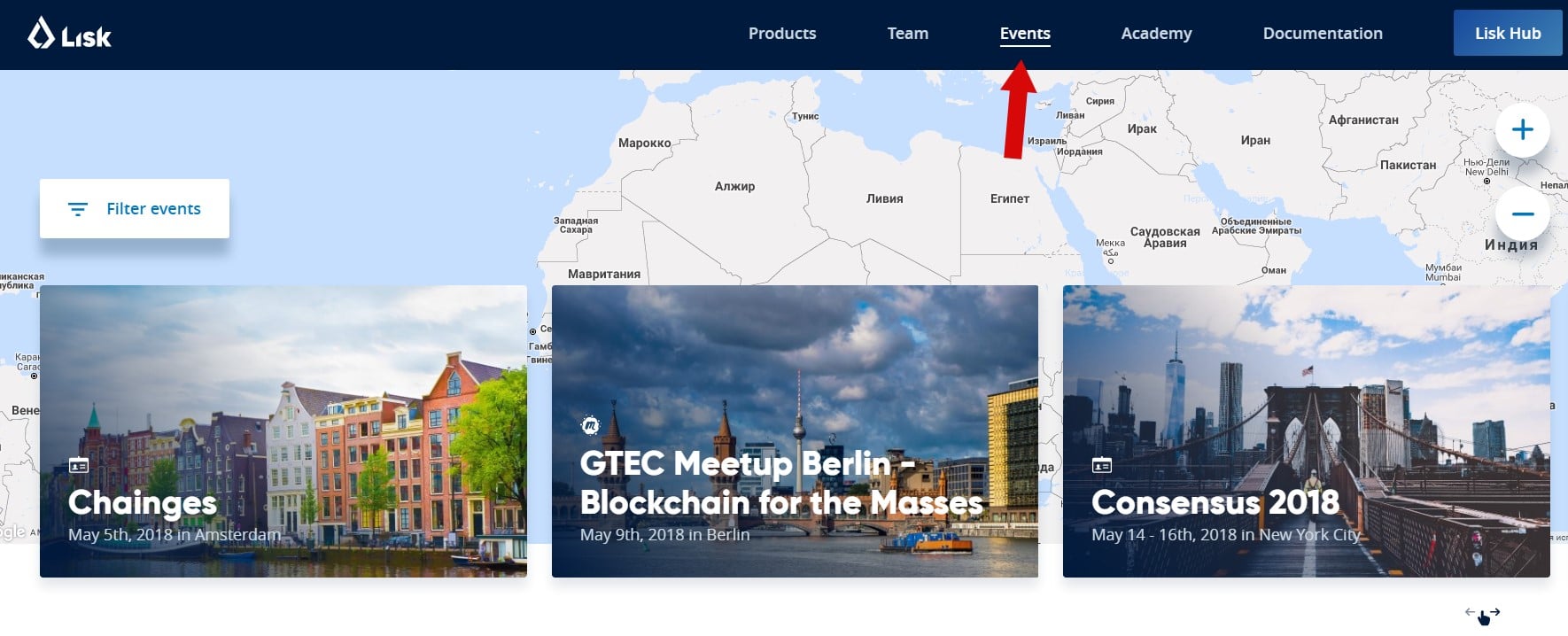Click the Meetup icon on GTEC card
The height and width of the screenshot is (636, 1568).
click(x=590, y=425)
